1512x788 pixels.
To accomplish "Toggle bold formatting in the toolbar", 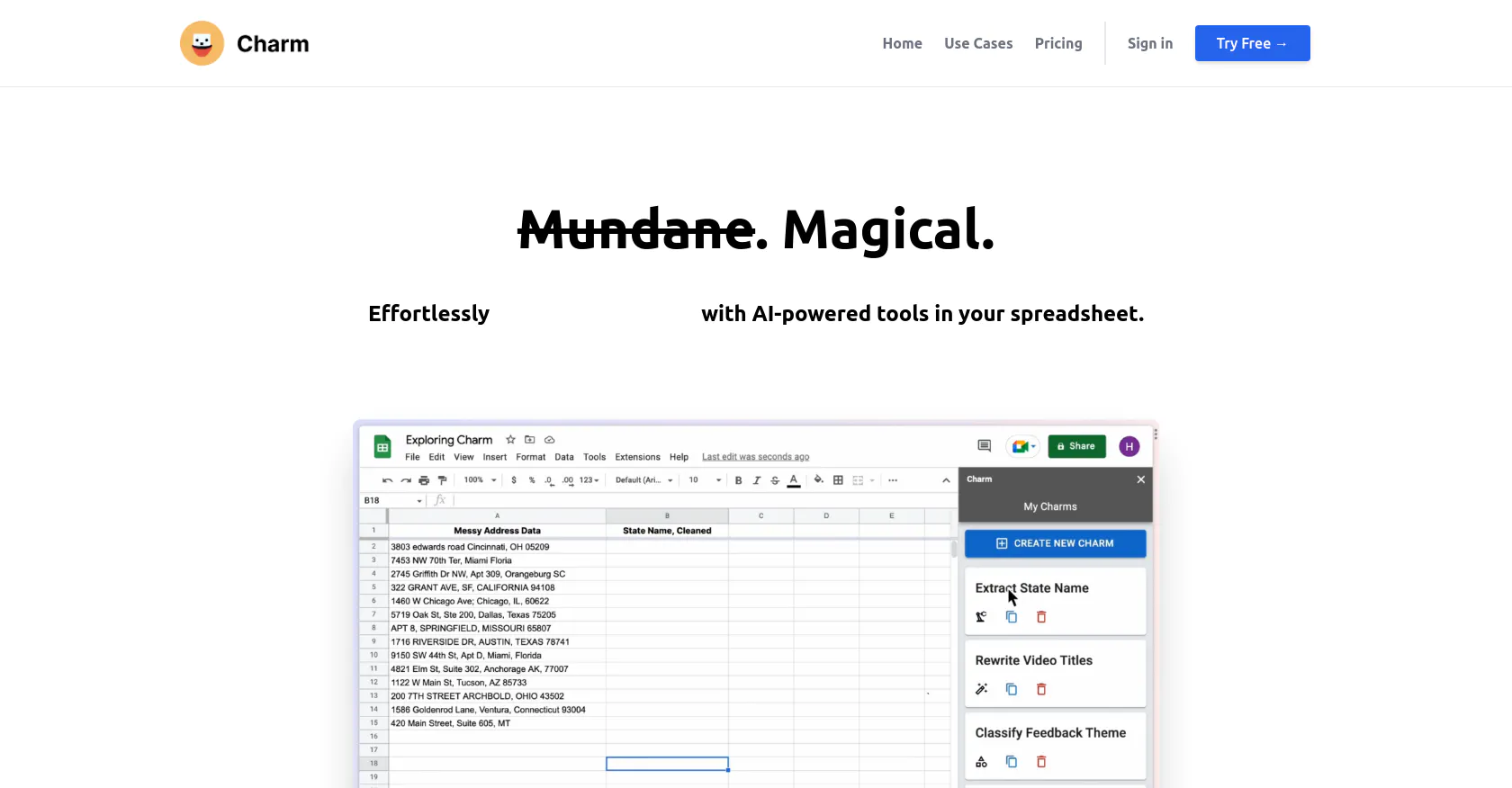I will [738, 480].
